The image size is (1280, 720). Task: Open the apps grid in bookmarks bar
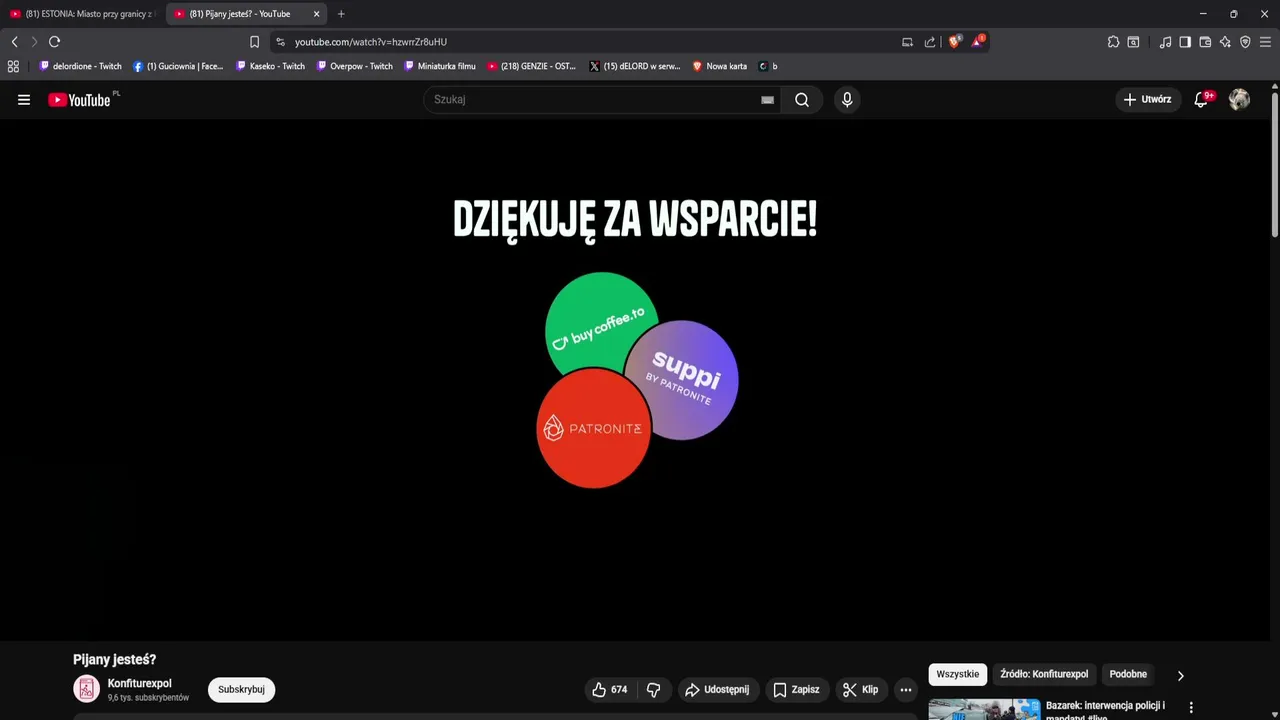click(x=13, y=66)
